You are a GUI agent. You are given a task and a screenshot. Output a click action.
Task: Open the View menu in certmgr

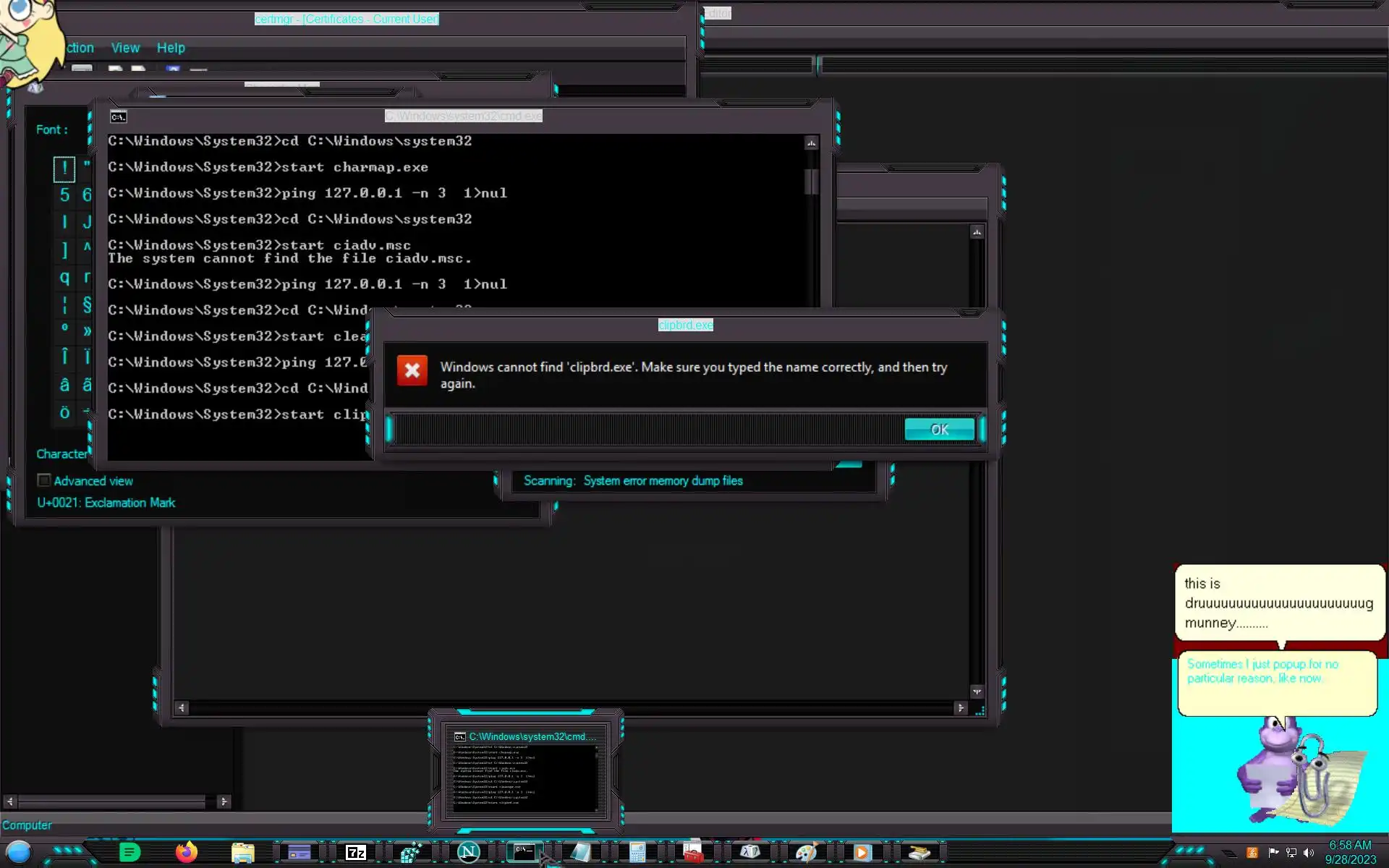click(x=125, y=48)
